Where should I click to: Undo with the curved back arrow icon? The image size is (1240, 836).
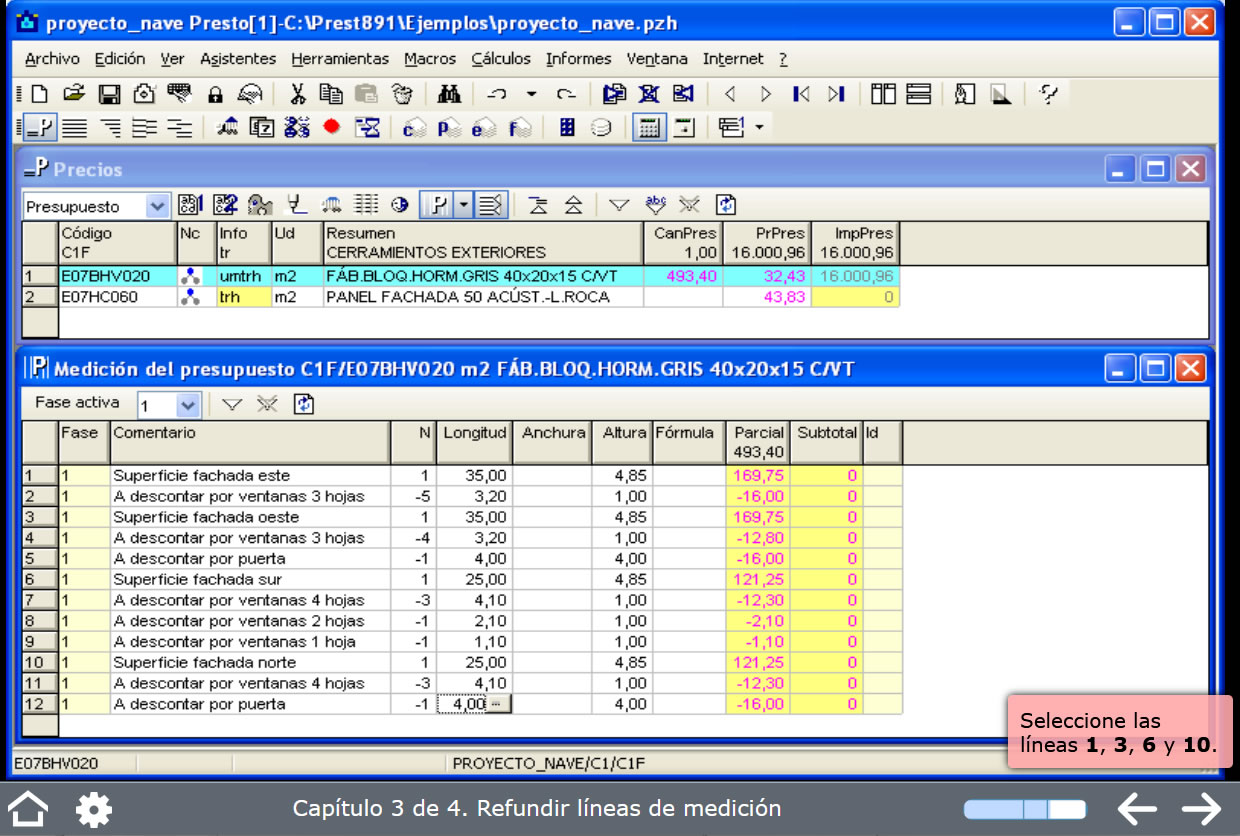pos(497,94)
